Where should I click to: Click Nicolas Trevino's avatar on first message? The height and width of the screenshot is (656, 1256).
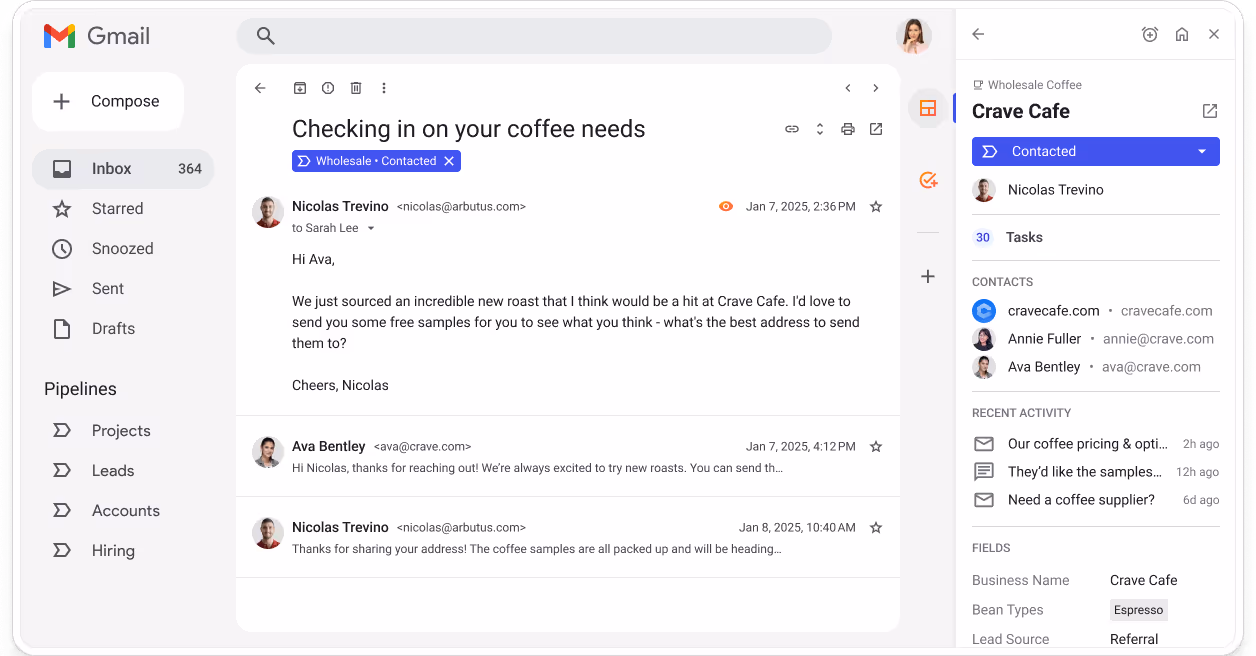tap(268, 212)
